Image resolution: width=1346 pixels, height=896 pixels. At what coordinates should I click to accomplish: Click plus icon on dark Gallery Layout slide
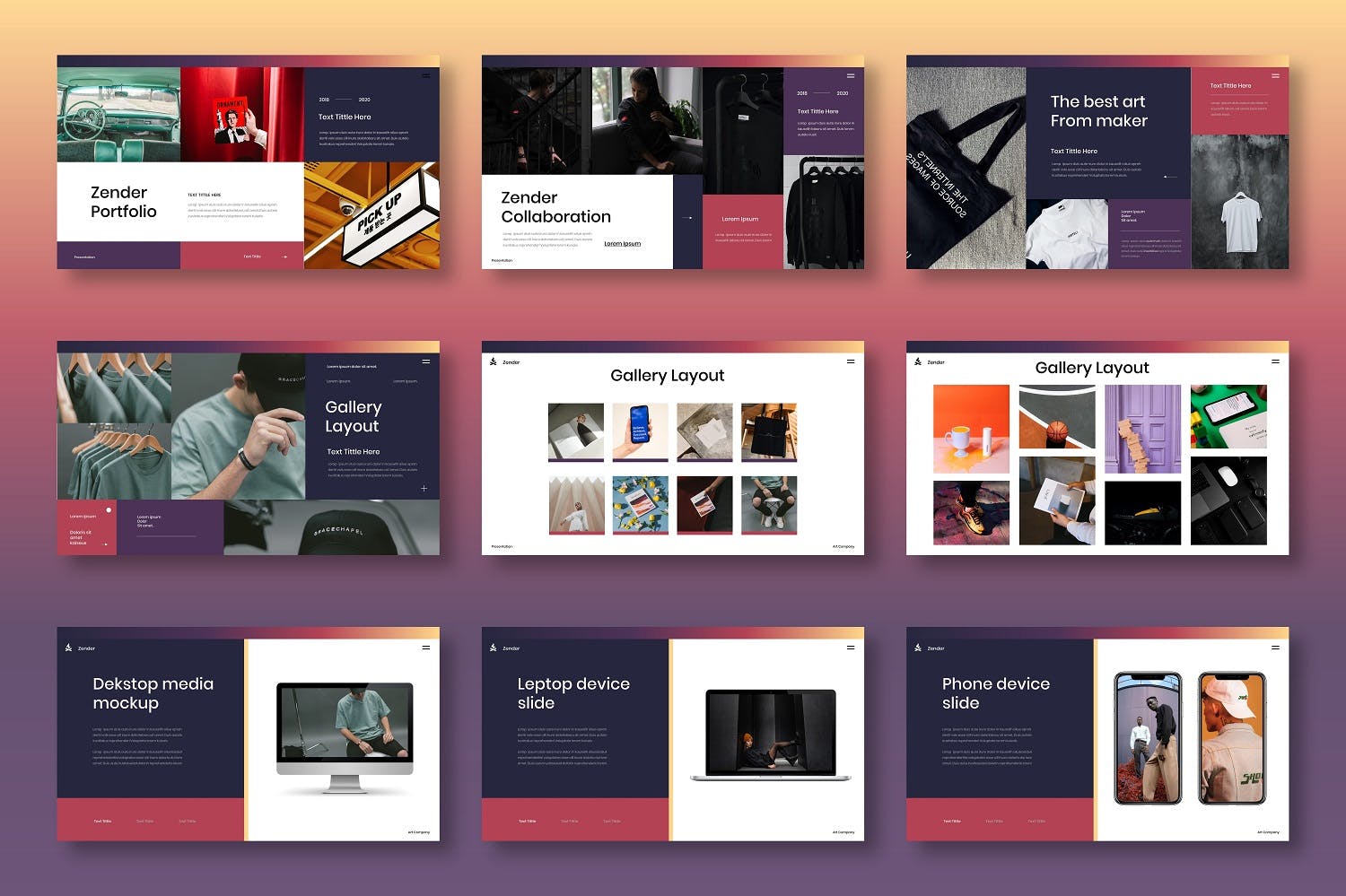coord(424,489)
